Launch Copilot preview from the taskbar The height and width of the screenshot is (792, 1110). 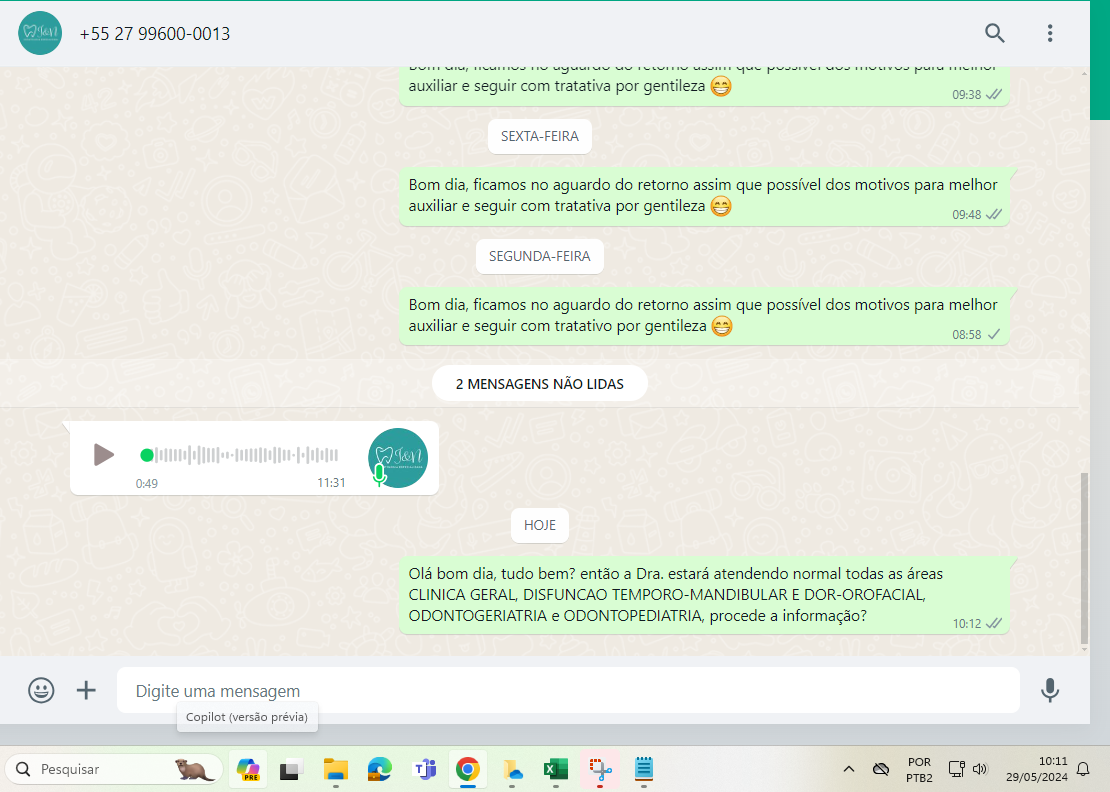pos(248,769)
